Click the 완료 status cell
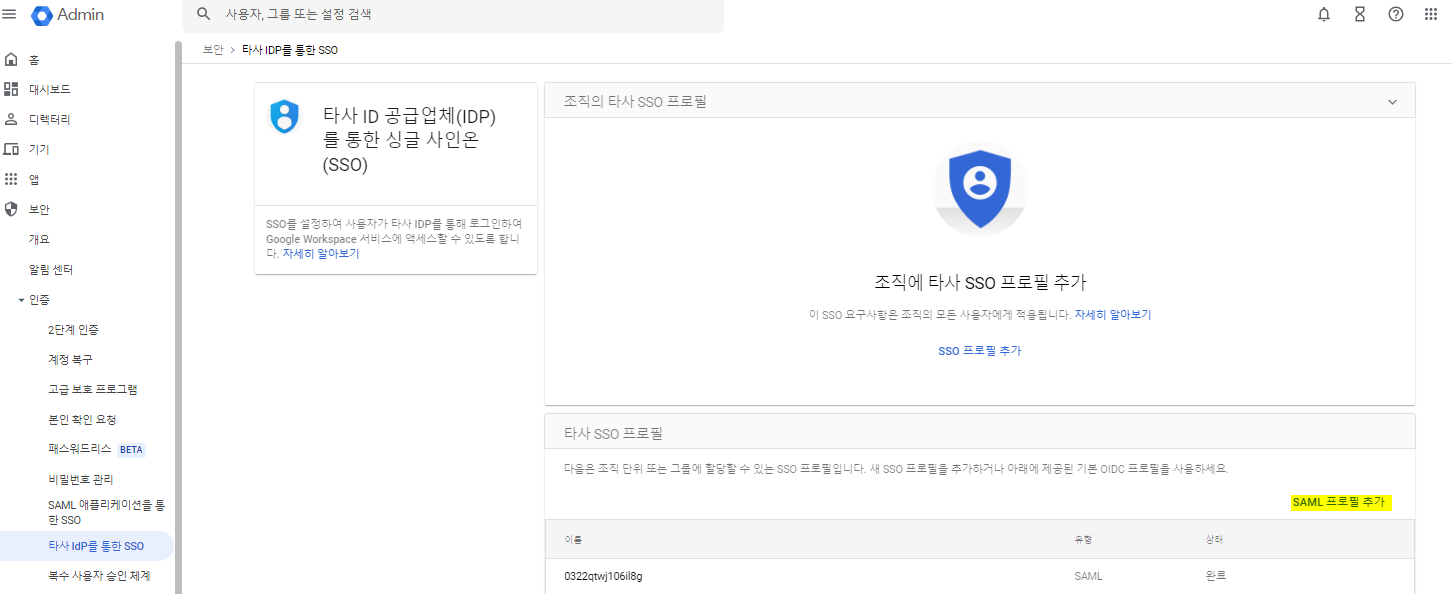Image resolution: width=1452 pixels, height=594 pixels. click(1216, 576)
